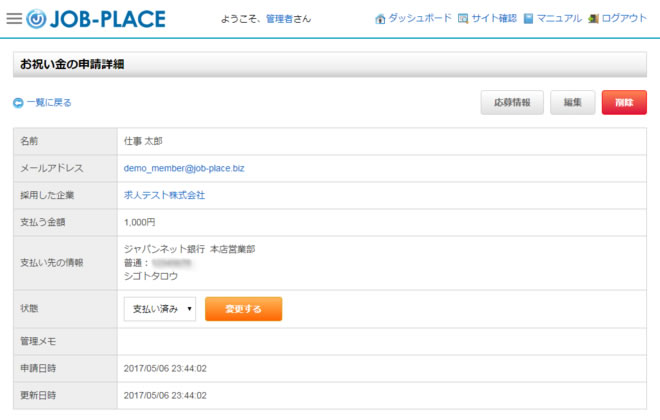660x420 pixels.
Task: Click the logout door icon
Action: tap(593, 19)
